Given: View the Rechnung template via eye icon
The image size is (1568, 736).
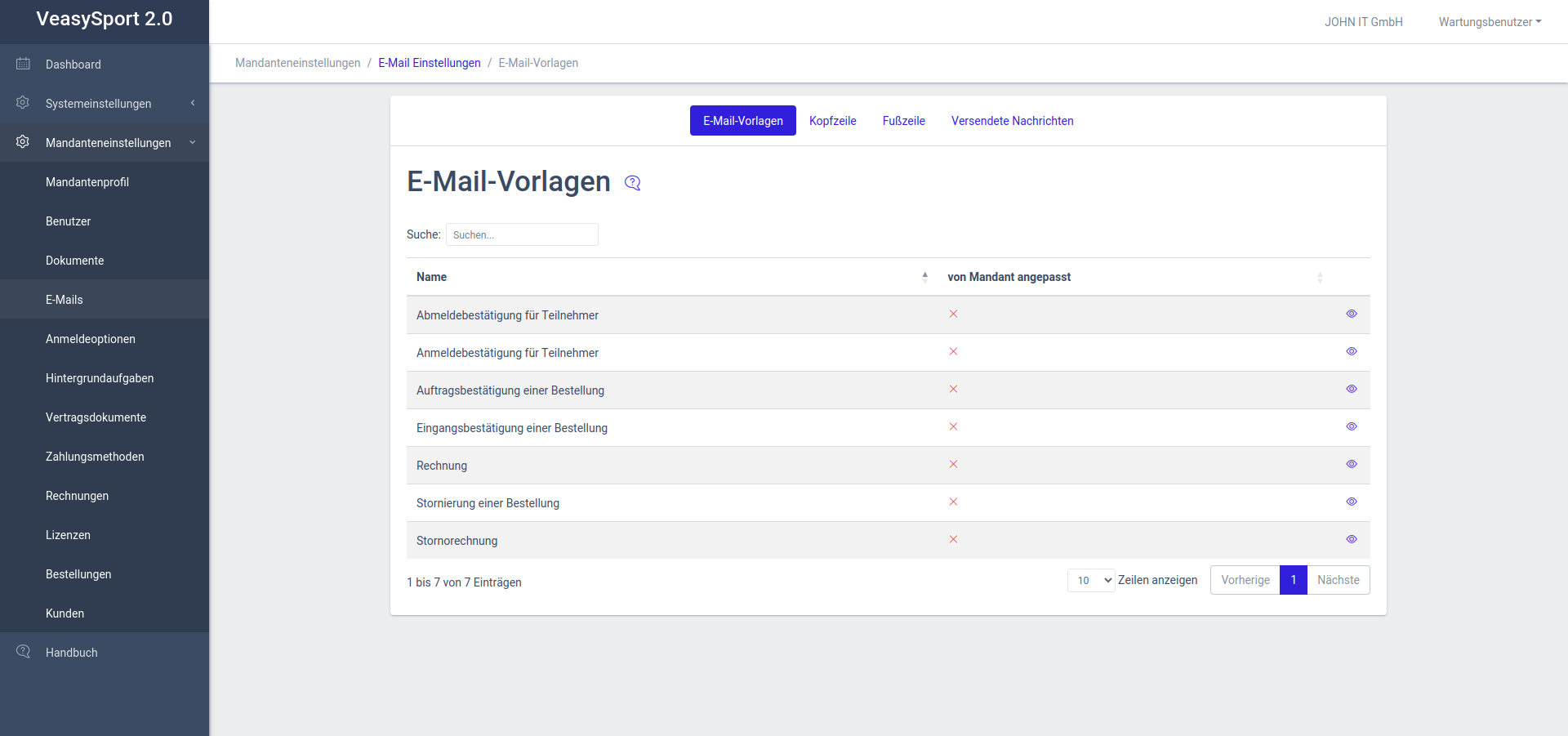Looking at the screenshot, I should (1351, 464).
